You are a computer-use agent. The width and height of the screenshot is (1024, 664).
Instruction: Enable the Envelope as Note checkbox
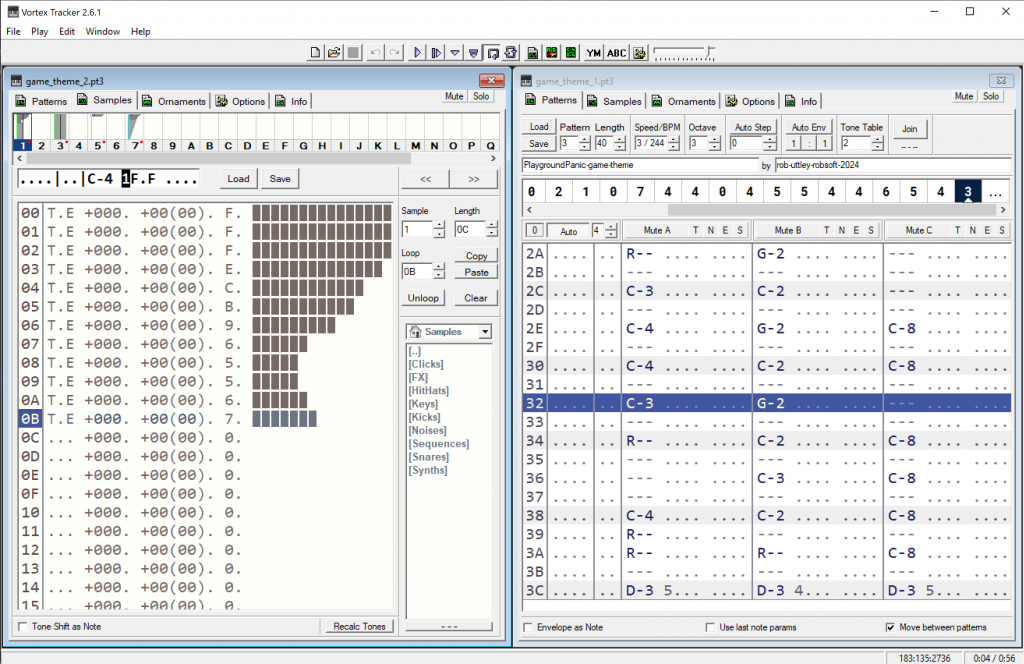tap(528, 627)
